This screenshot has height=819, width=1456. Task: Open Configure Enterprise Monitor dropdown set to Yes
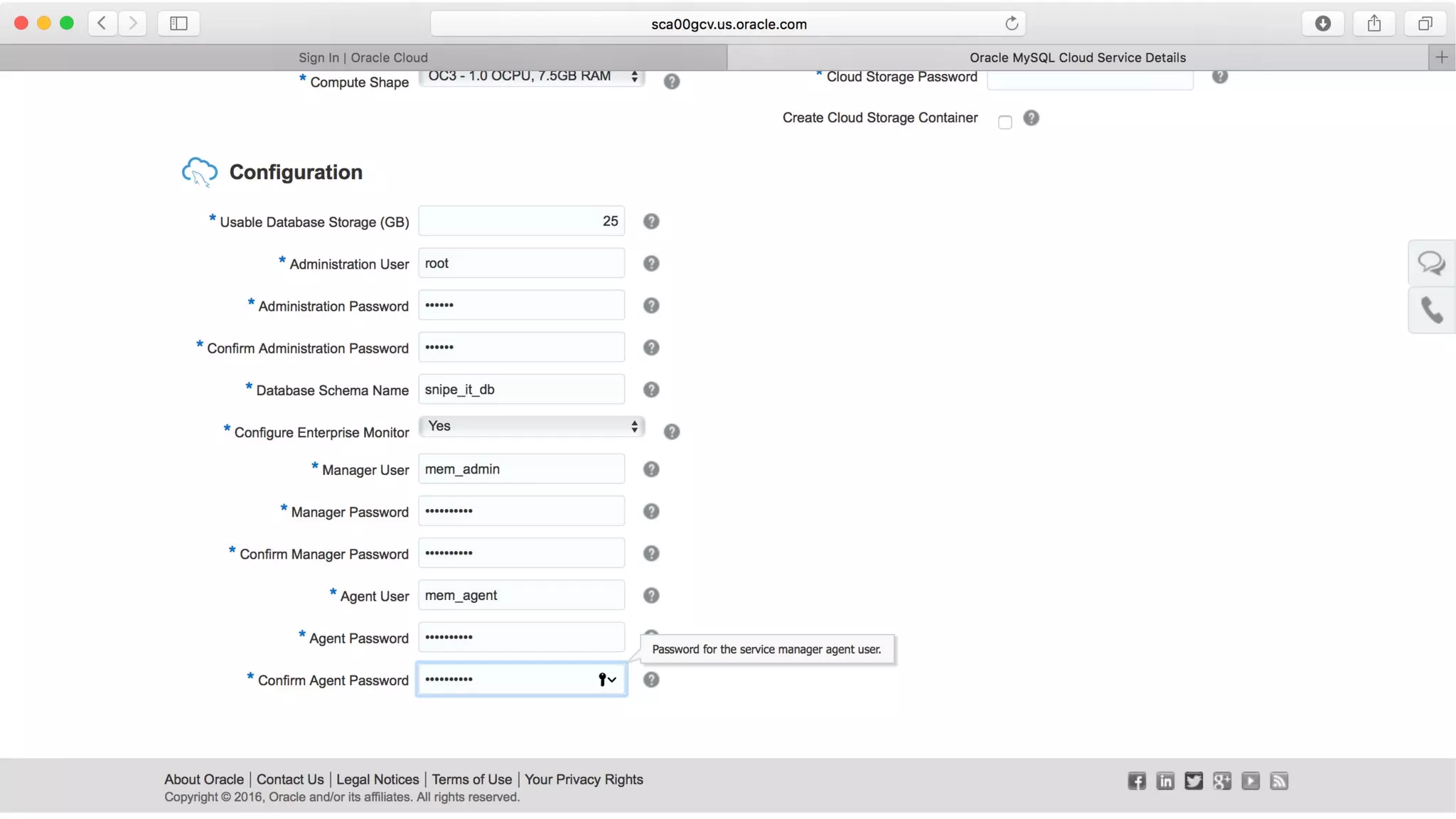click(531, 426)
